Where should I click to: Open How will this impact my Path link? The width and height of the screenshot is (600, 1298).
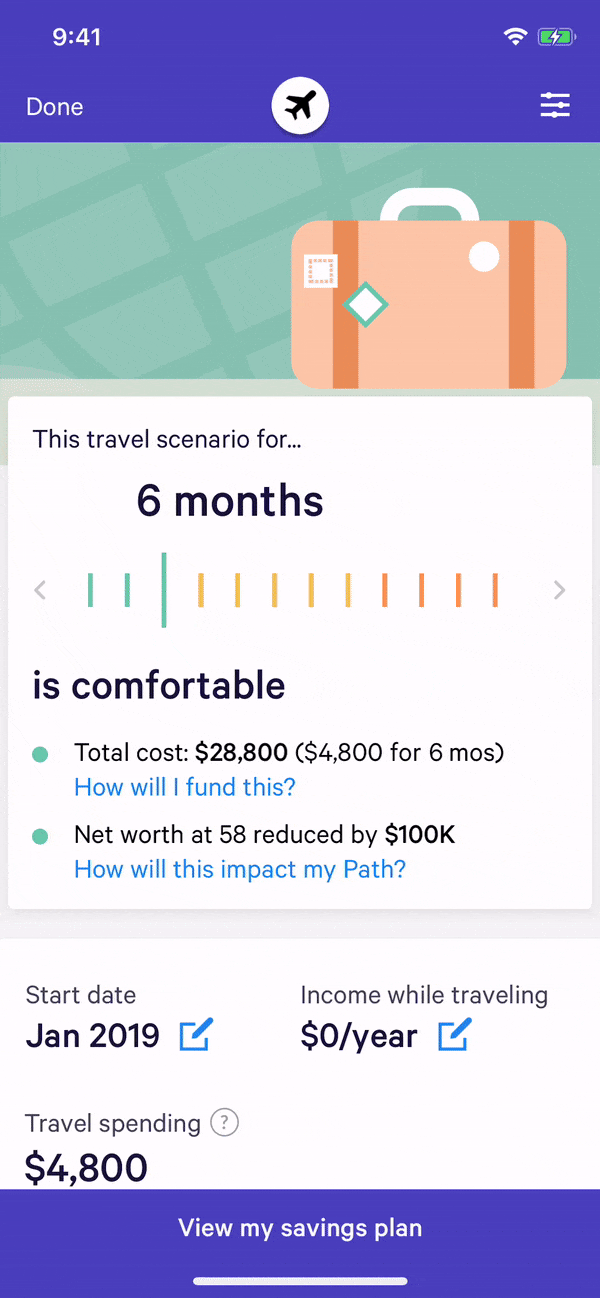240,869
